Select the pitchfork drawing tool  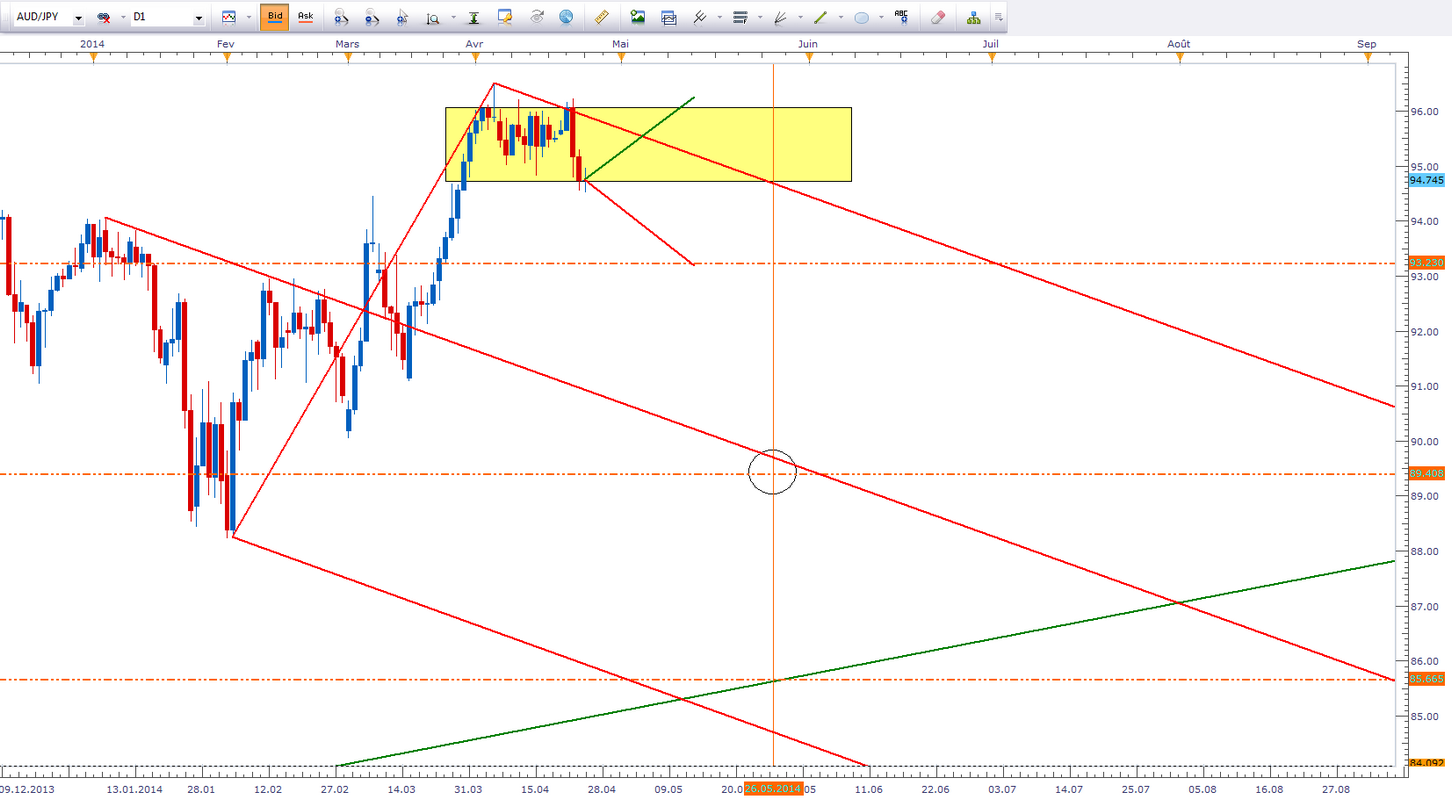pyautogui.click(x=700, y=17)
